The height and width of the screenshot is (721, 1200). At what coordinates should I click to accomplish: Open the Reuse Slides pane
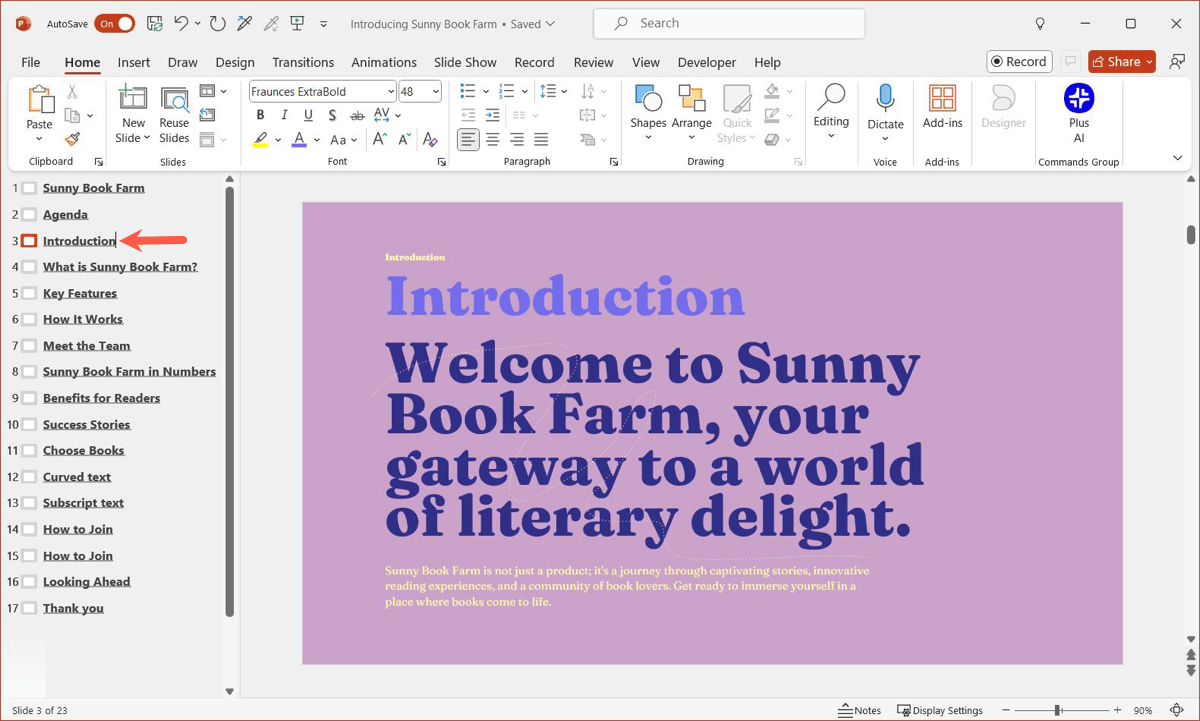[174, 116]
